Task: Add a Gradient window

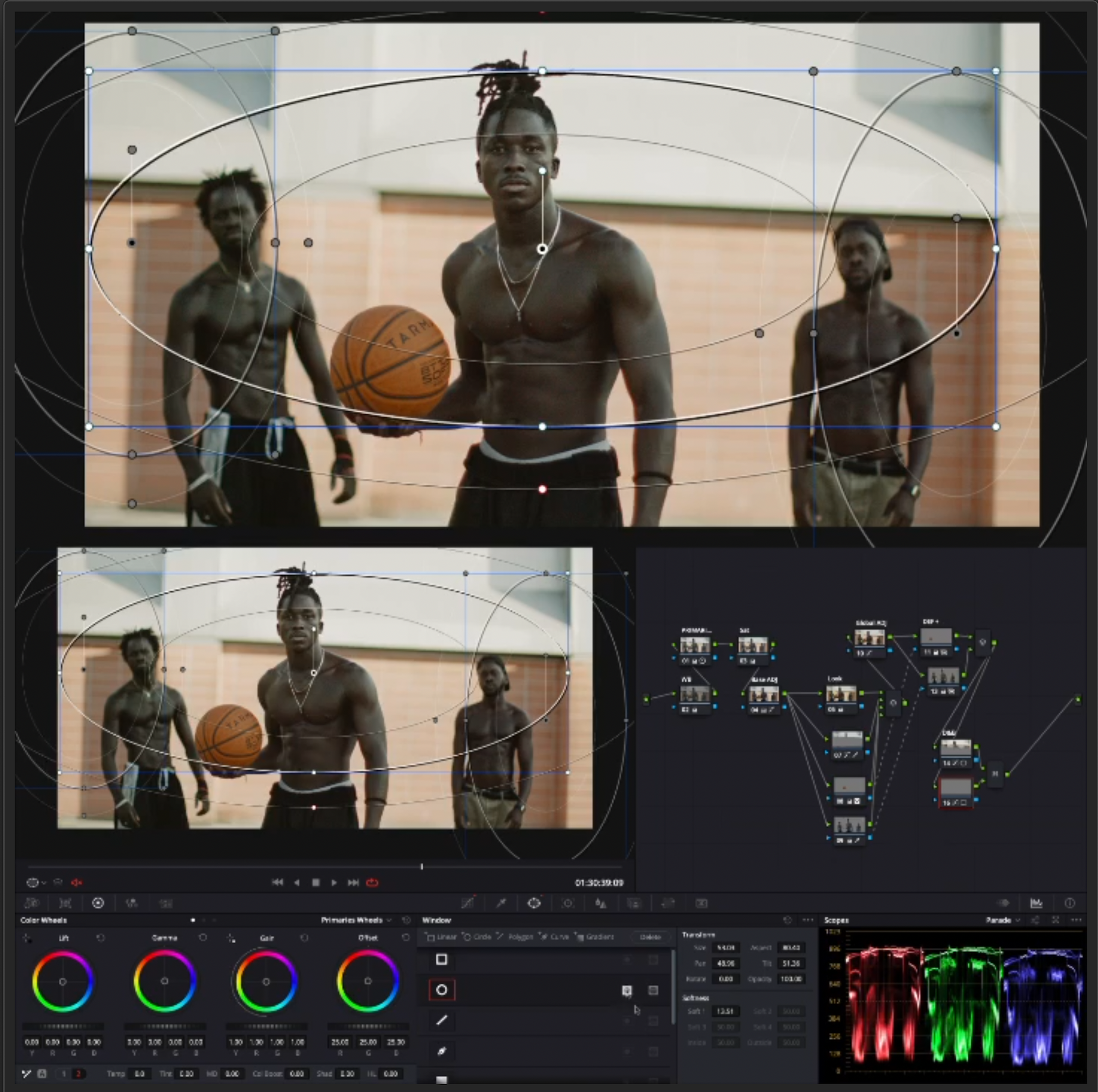Action: pos(594,937)
